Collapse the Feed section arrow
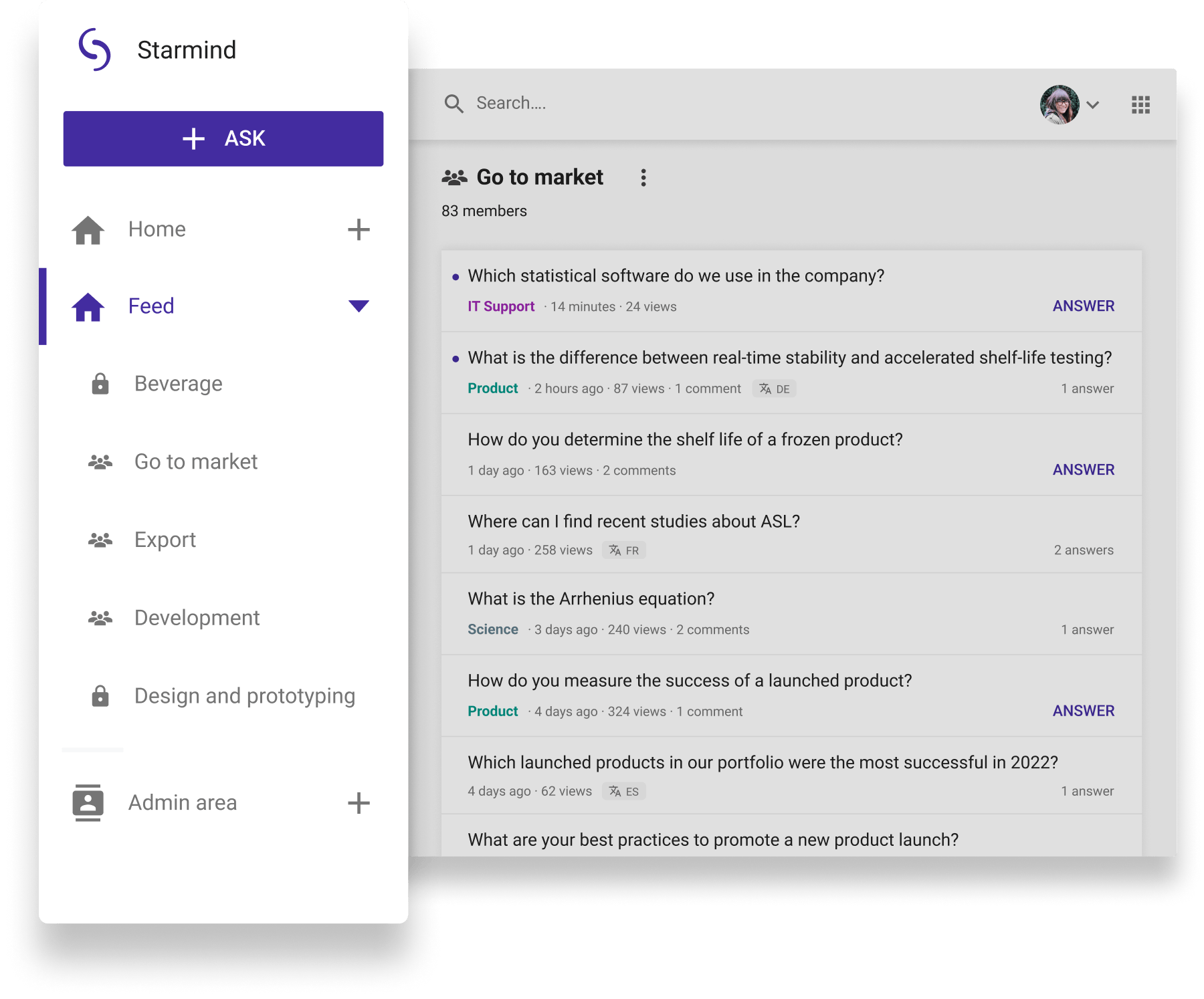 tap(359, 306)
